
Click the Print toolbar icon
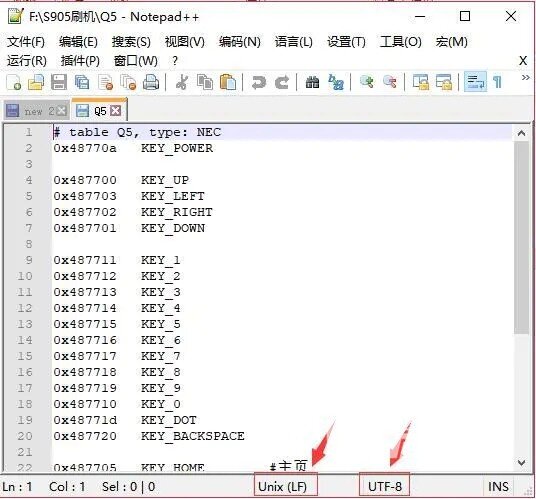pyautogui.click(x=151, y=82)
